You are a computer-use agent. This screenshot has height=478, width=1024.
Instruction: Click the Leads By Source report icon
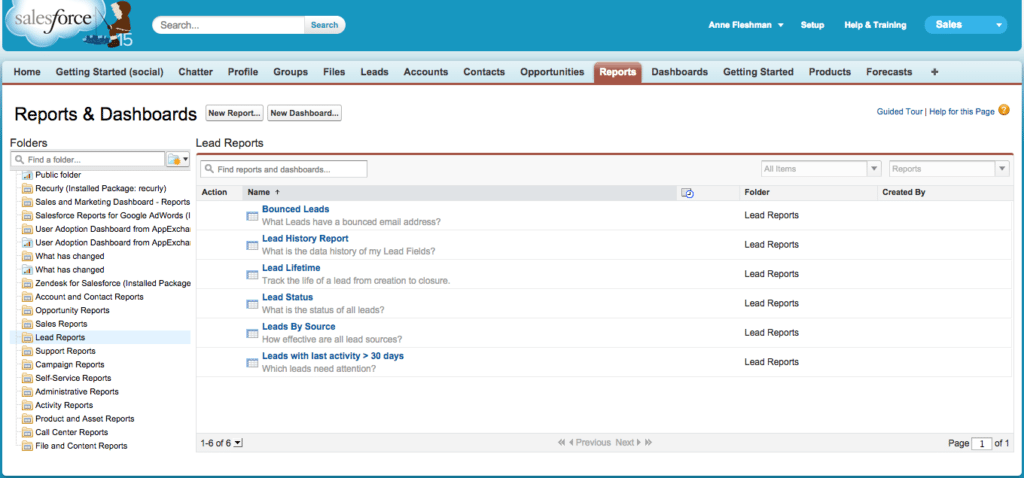point(252,334)
